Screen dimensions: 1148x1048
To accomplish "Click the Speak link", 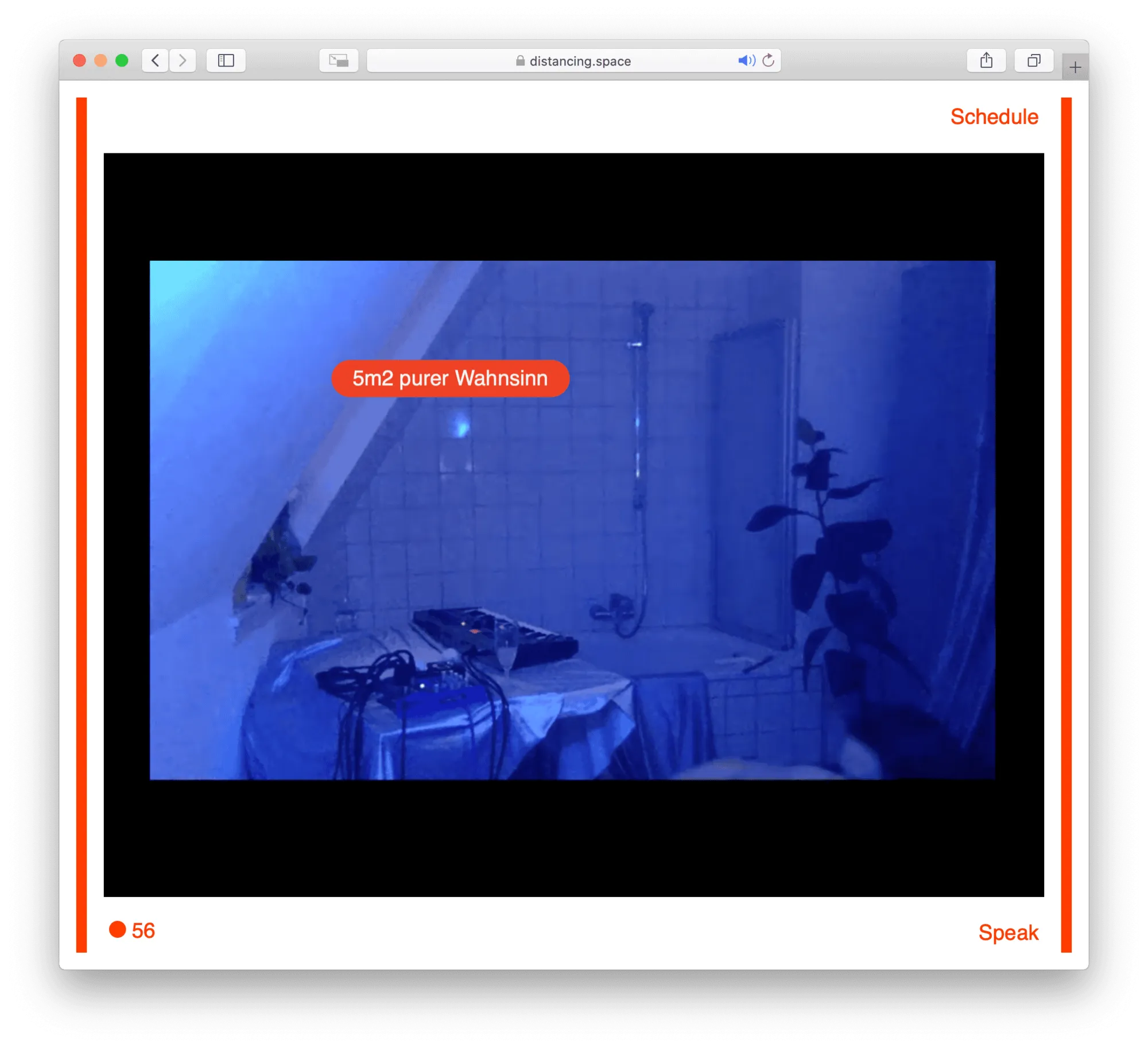I will point(1008,932).
